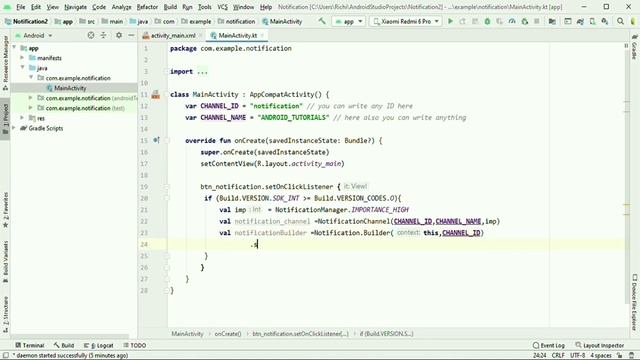Viewport: 640px width, 360px height.
Task: Toggle the Project tool window tab
Action: click(x=5, y=119)
